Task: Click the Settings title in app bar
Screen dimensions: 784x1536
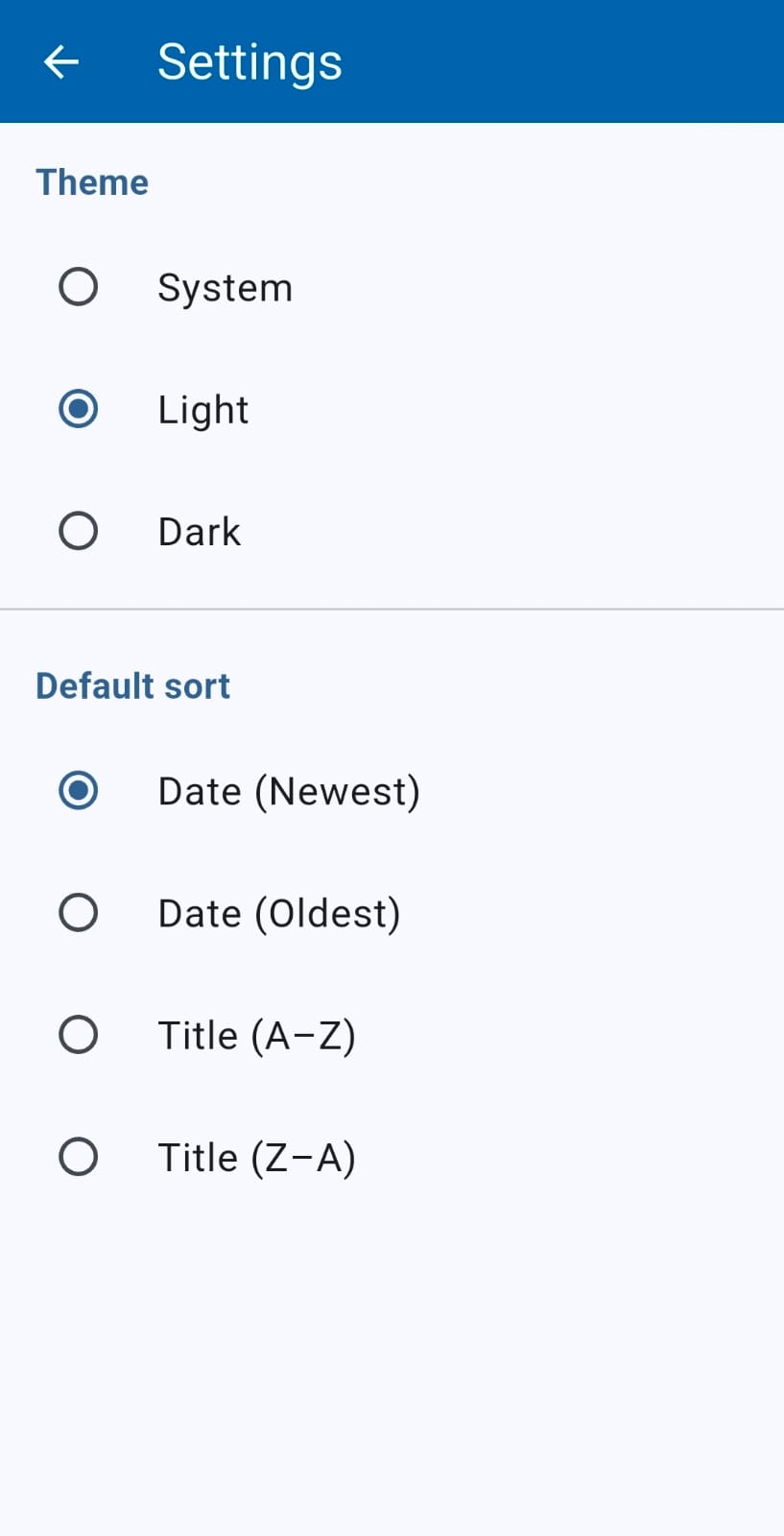Action: [x=249, y=62]
